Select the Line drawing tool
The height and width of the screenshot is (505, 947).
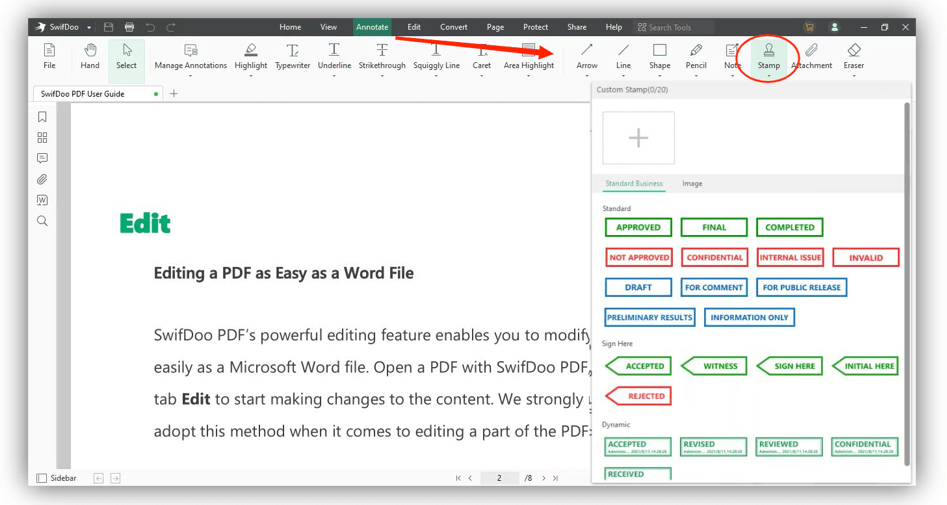(x=623, y=56)
